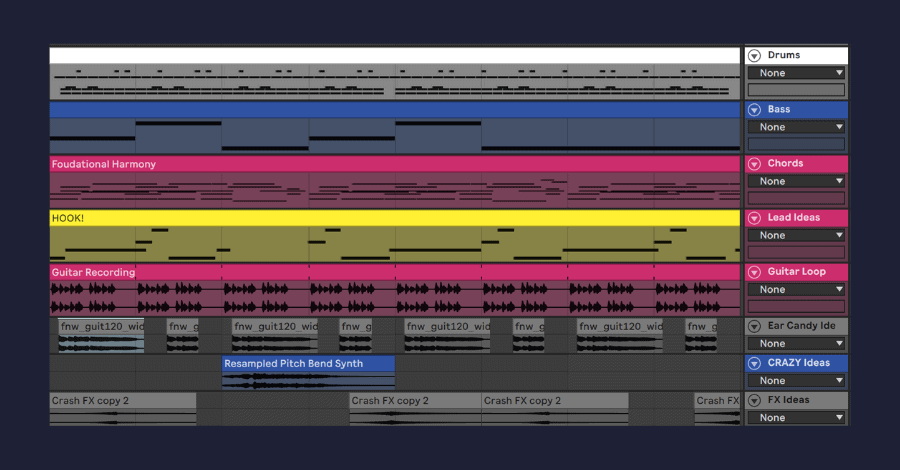
Task: Collapse the Bass track with its fold arrow
Action: (754, 110)
